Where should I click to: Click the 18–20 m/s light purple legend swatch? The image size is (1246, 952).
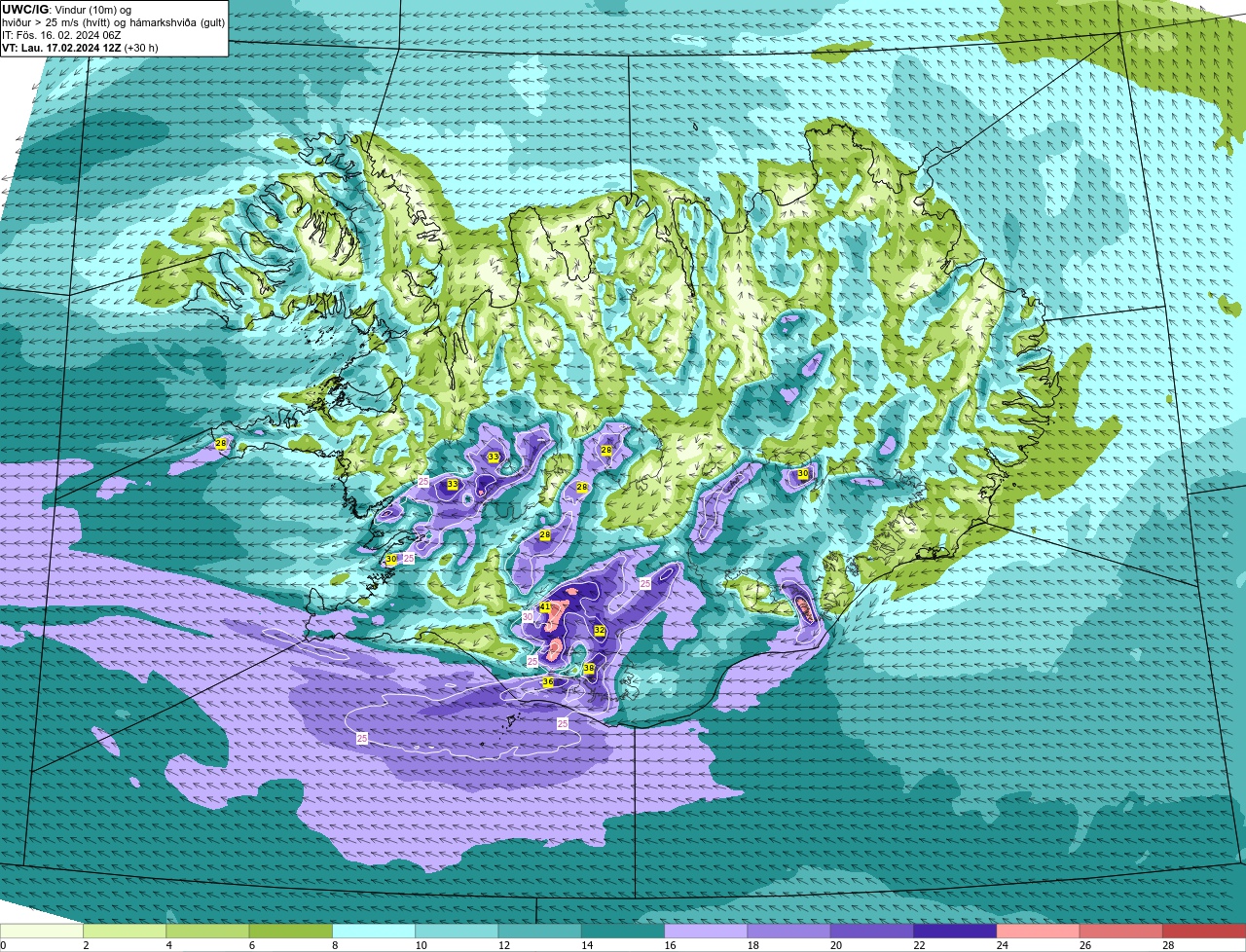coord(788,931)
